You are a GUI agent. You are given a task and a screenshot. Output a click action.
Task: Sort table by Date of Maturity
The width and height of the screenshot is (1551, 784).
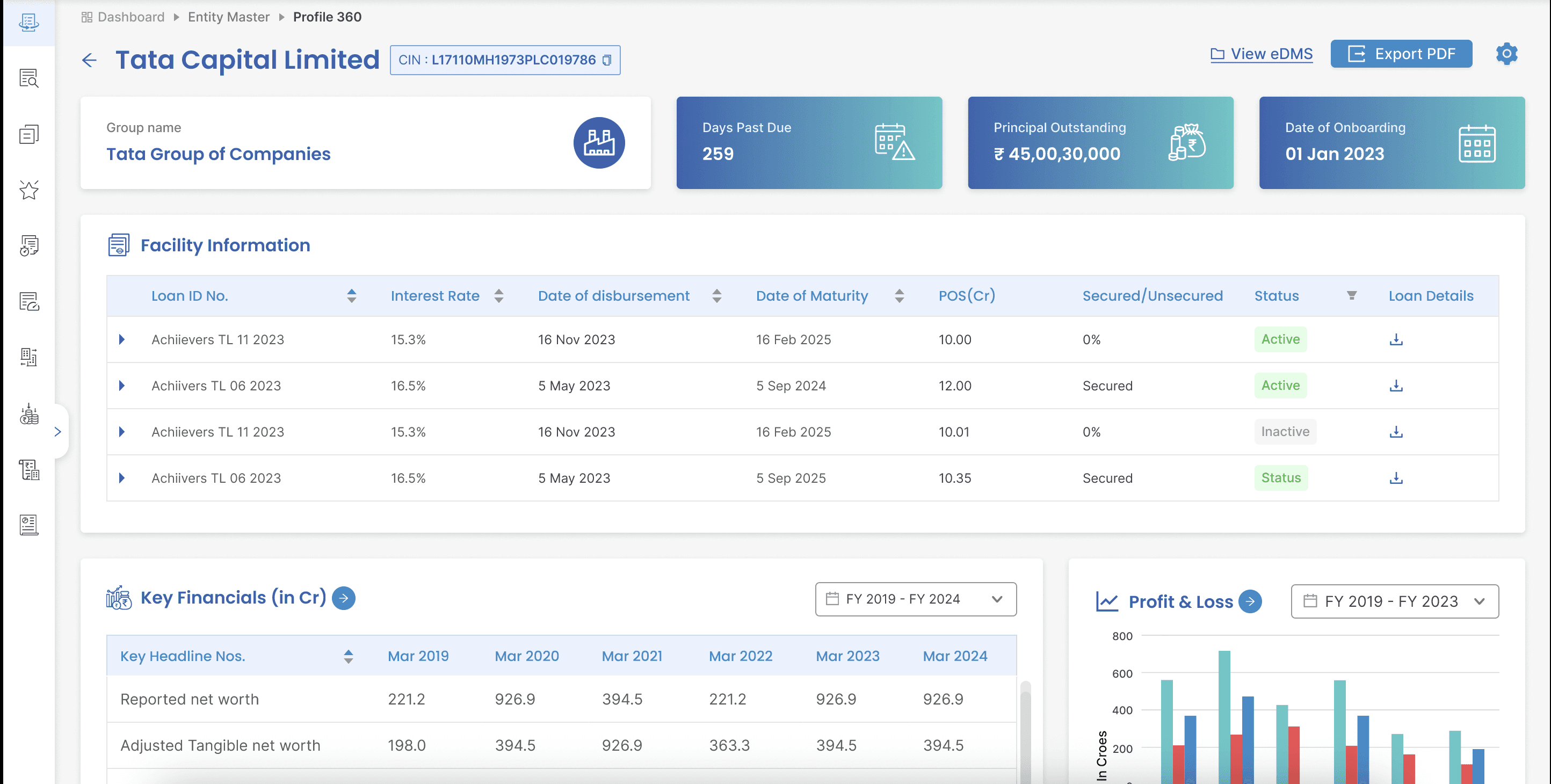click(x=899, y=296)
